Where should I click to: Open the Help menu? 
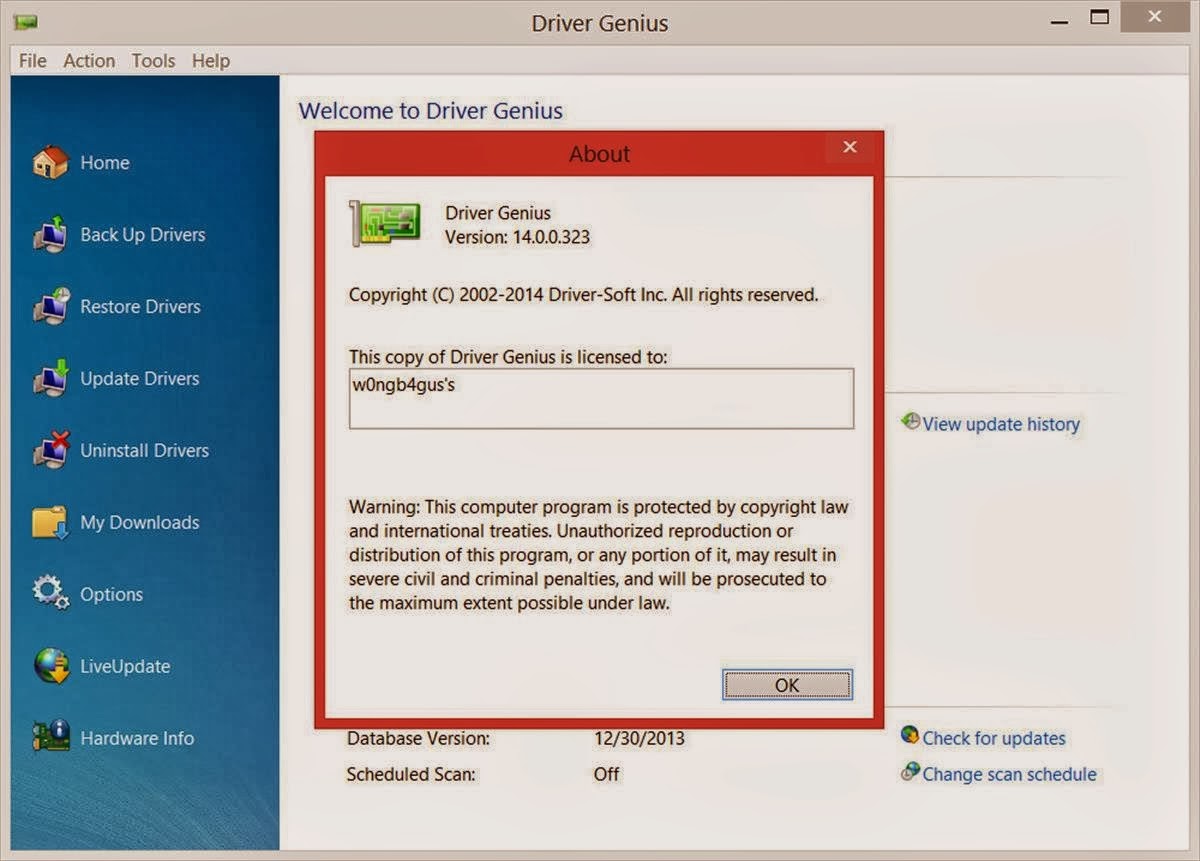[x=211, y=61]
